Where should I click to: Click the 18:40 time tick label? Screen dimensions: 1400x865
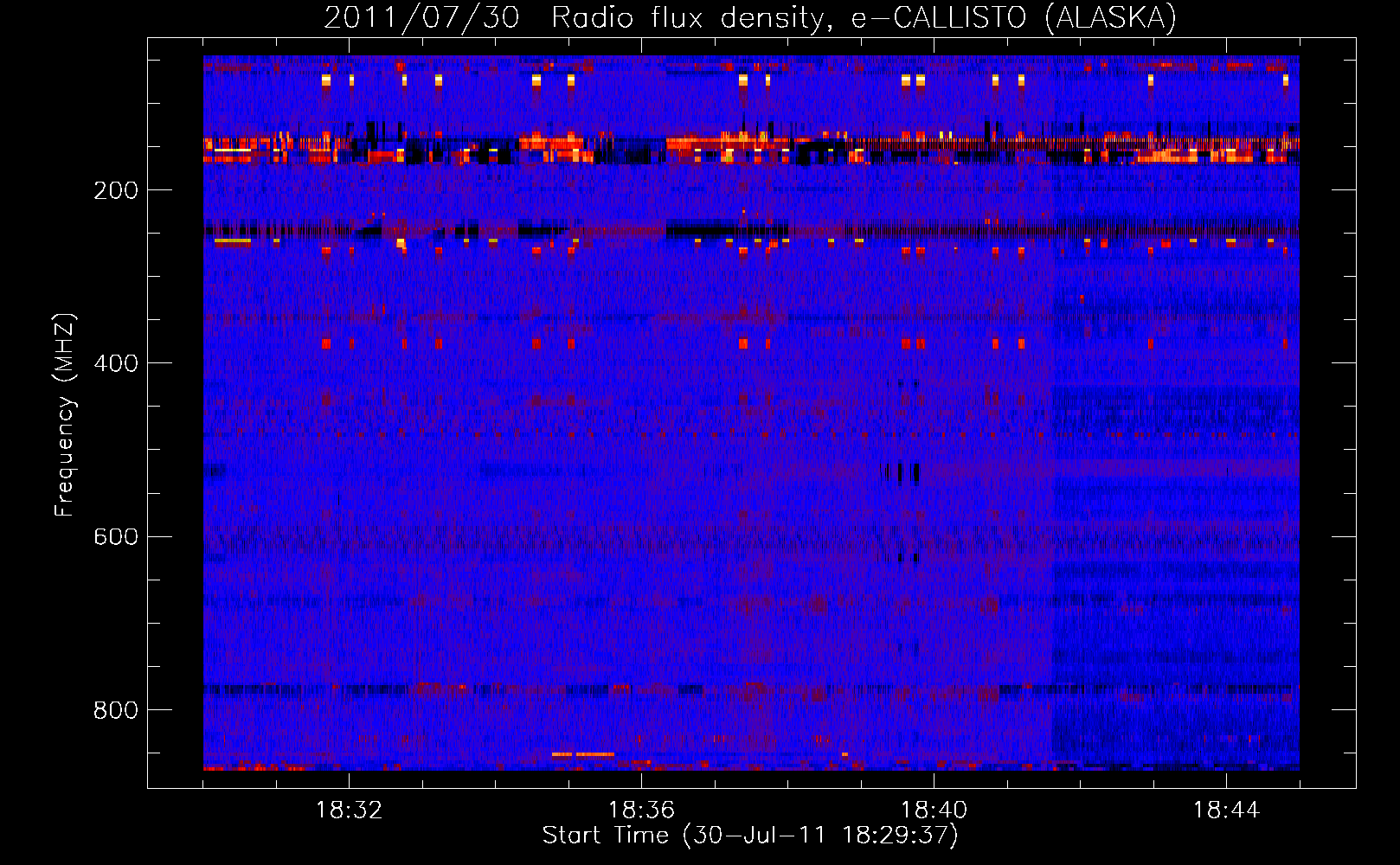934,811
